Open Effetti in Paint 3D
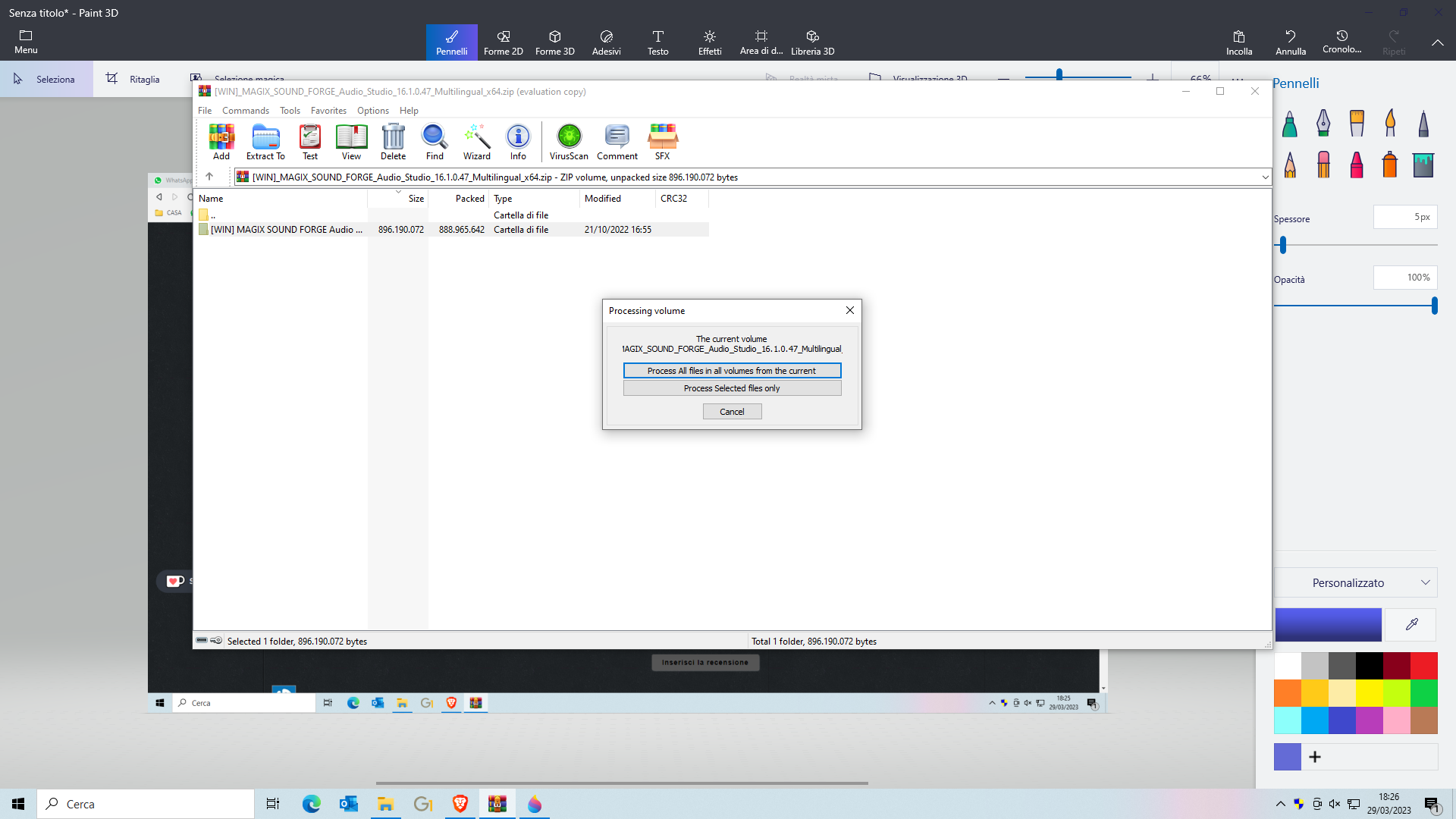 (710, 42)
